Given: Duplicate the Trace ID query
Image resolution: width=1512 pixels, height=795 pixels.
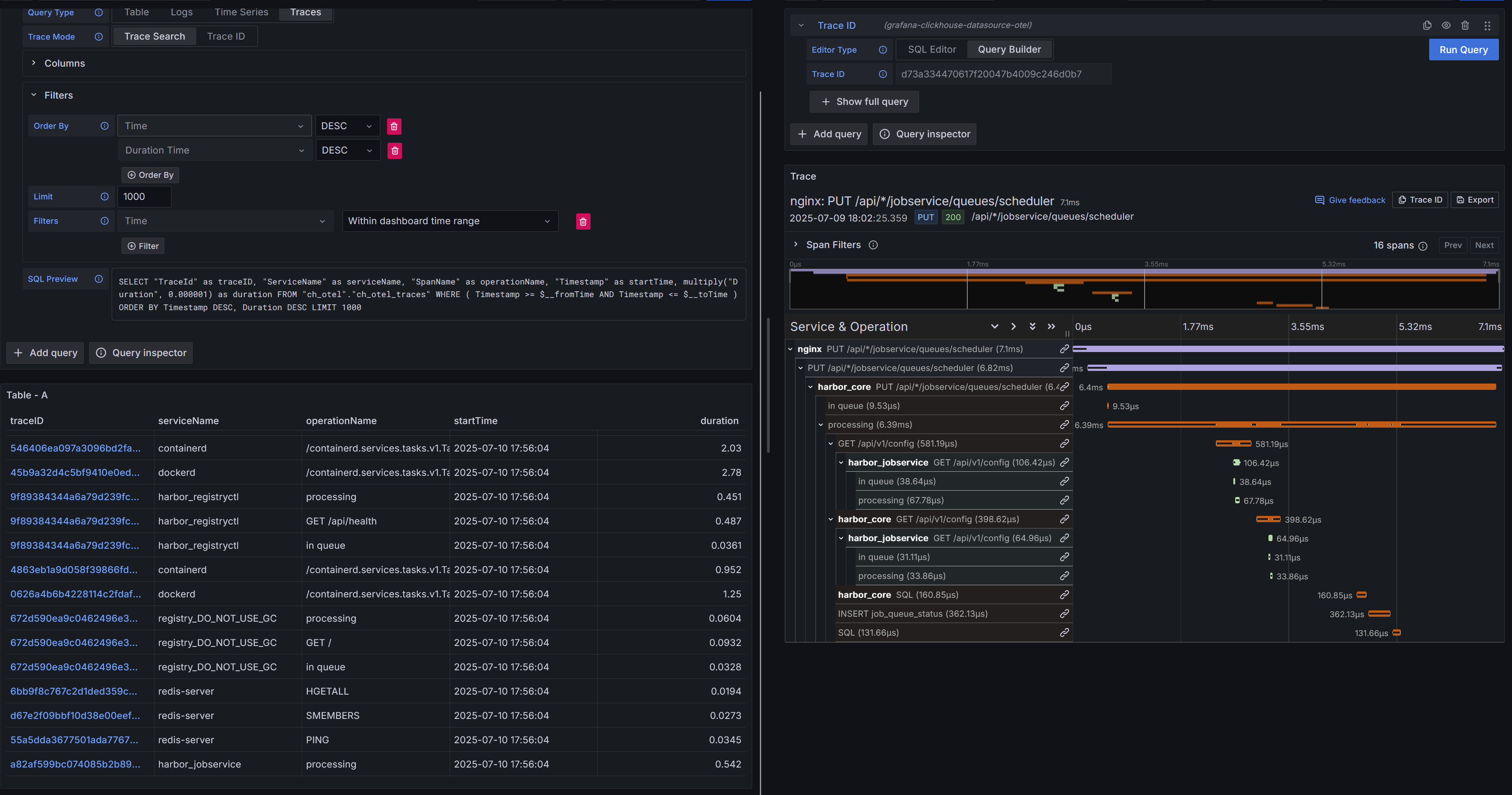Looking at the screenshot, I should pyautogui.click(x=1427, y=25).
